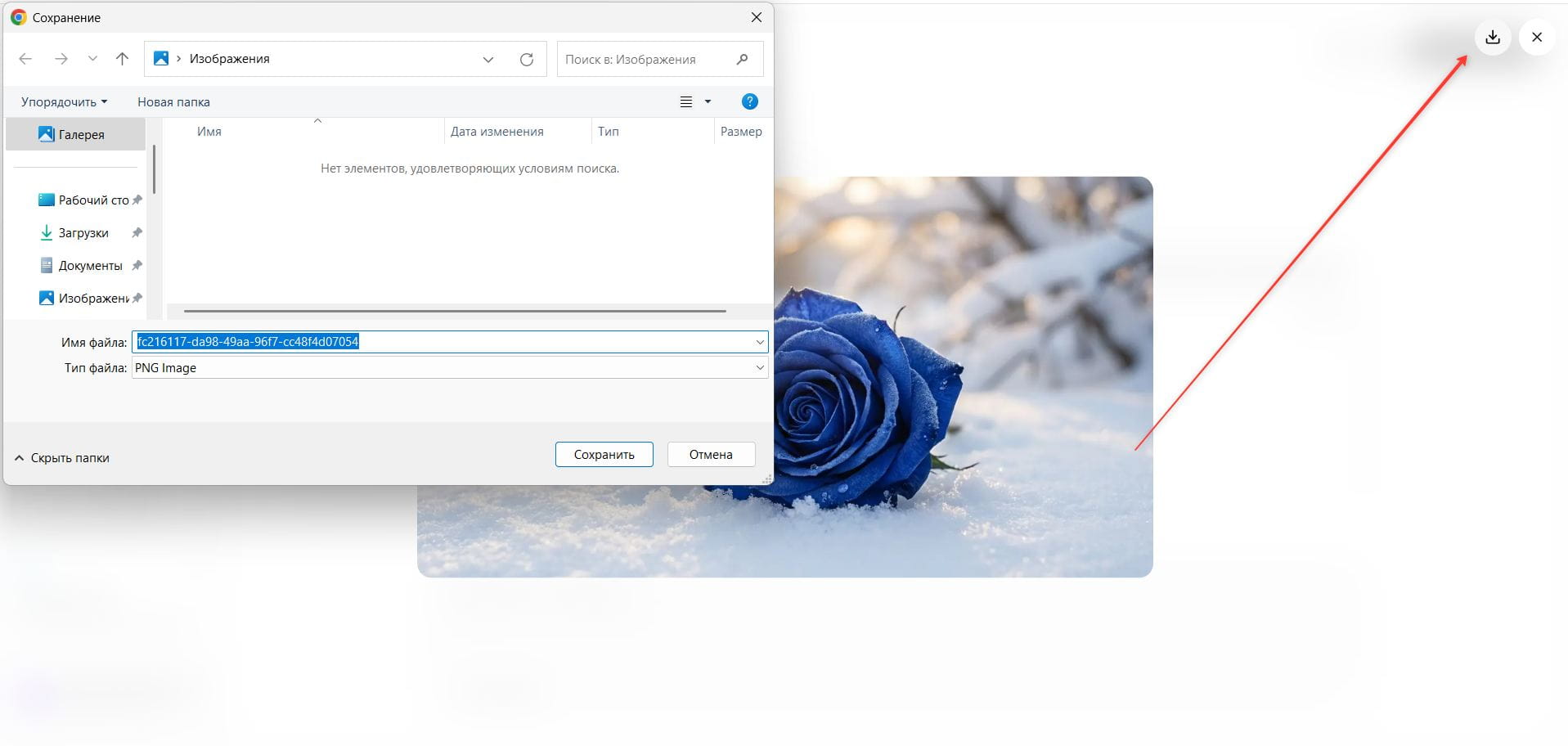Open the Упорядочить menu
The image size is (1568, 746).
[x=64, y=102]
